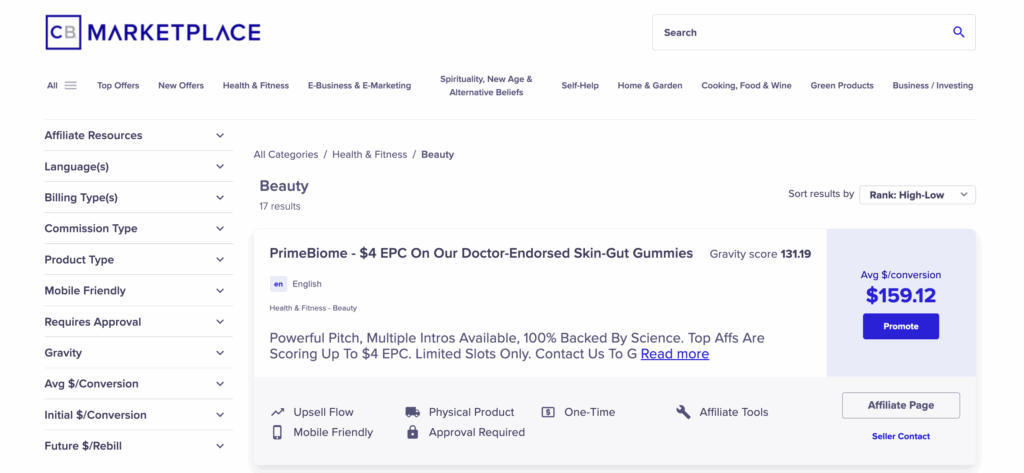Click the 'en' English language badge
Image resolution: width=1024 pixels, height=473 pixels.
[x=278, y=284]
